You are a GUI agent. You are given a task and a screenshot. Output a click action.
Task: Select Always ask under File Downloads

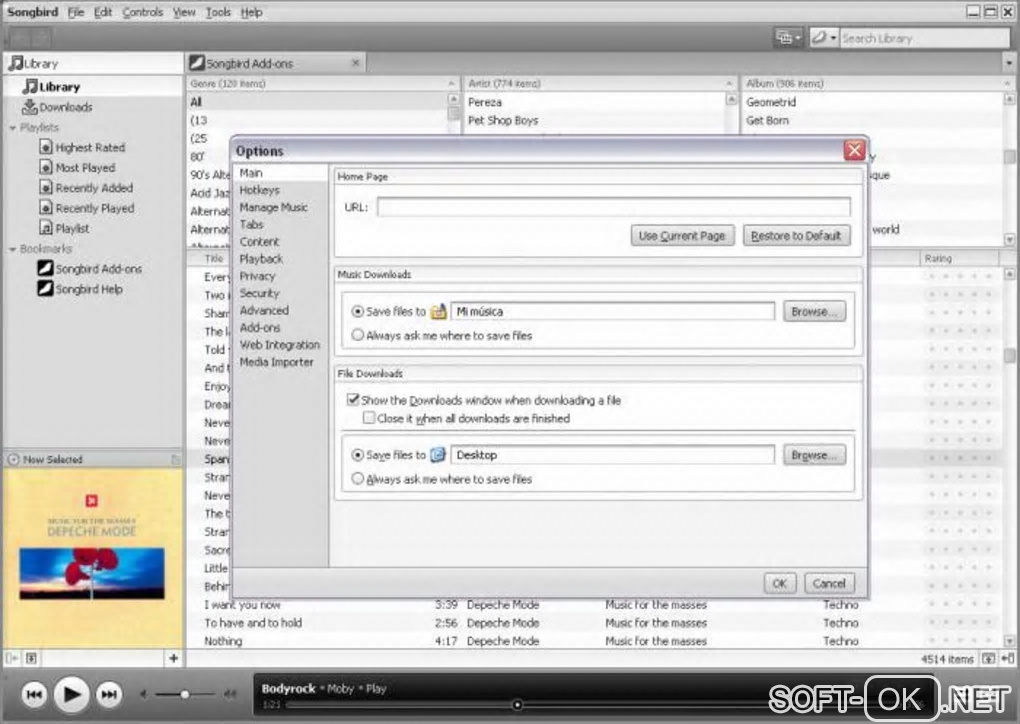tap(357, 479)
